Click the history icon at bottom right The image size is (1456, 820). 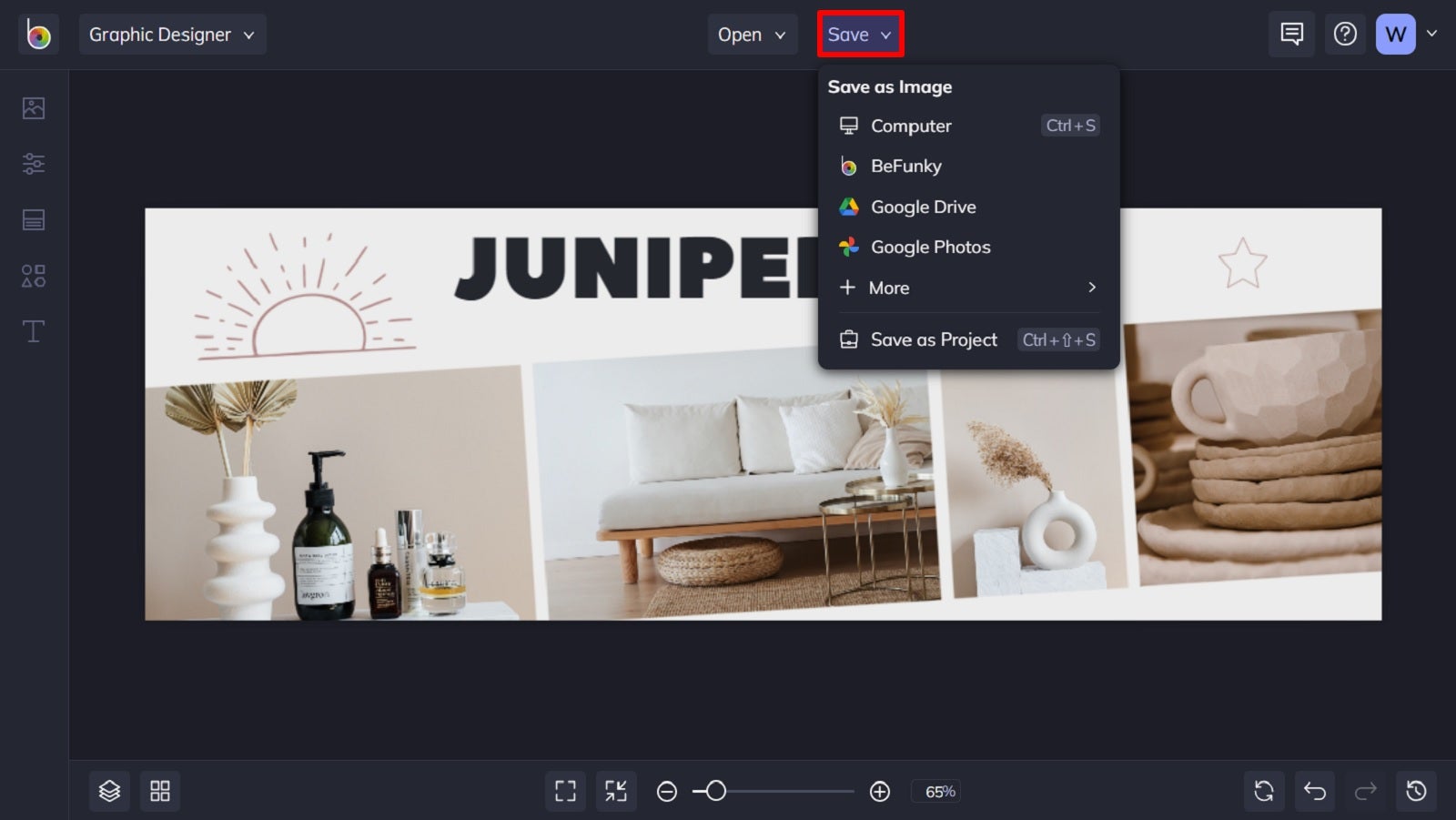click(1415, 791)
